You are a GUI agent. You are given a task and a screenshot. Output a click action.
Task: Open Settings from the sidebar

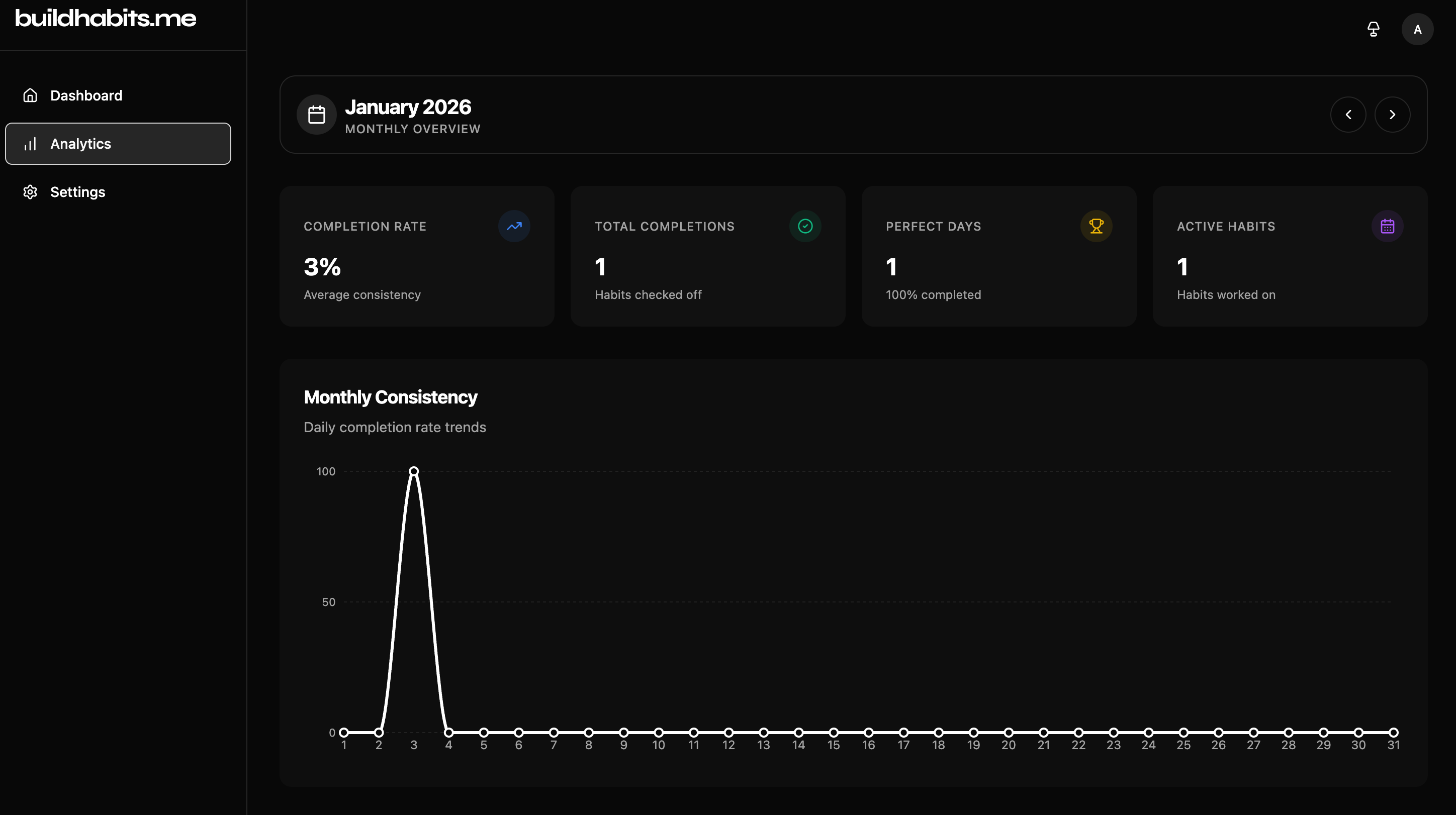coord(77,192)
